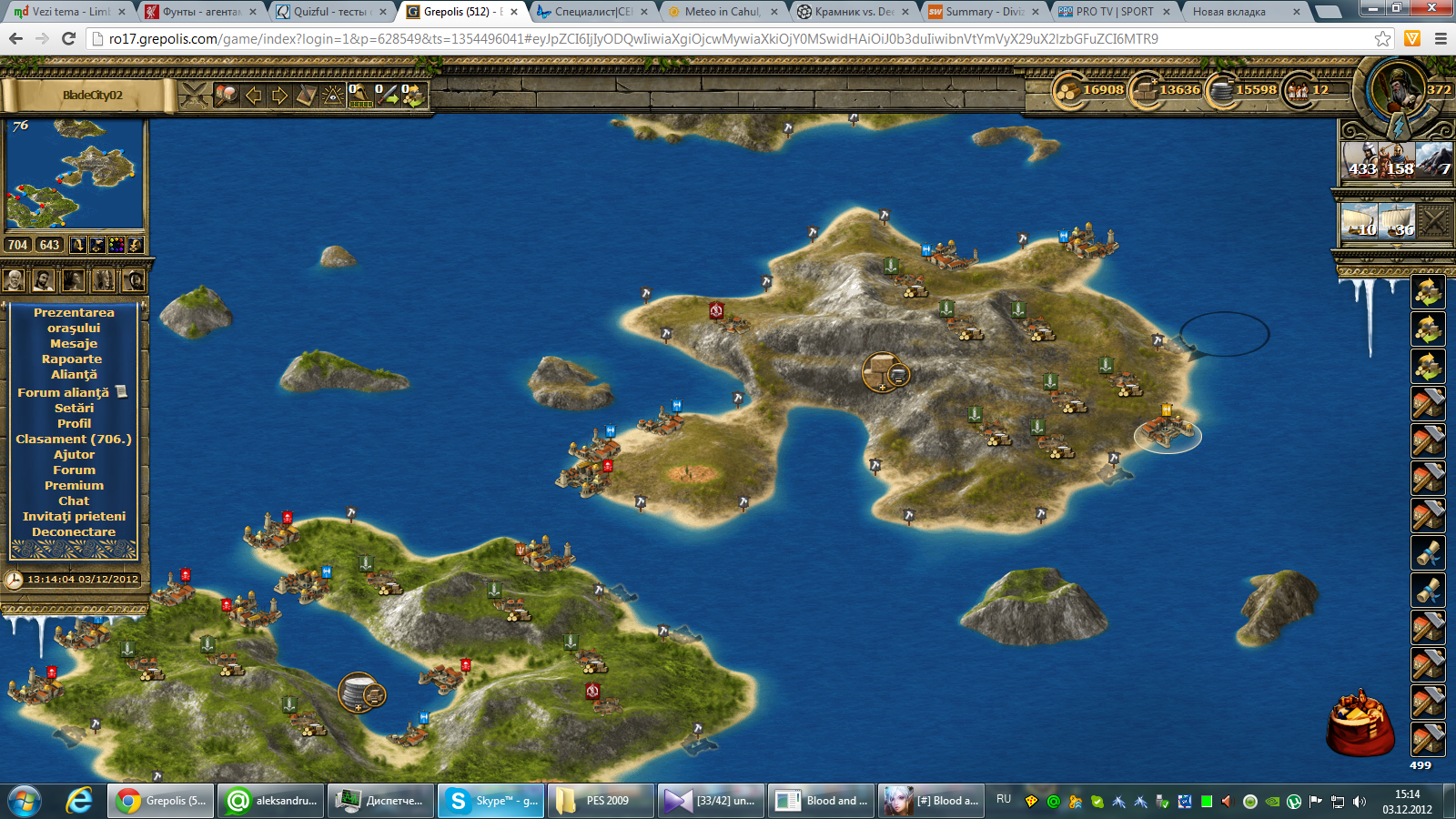Select the ship unit showing 10
The height and width of the screenshot is (819, 1456).
(1360, 221)
